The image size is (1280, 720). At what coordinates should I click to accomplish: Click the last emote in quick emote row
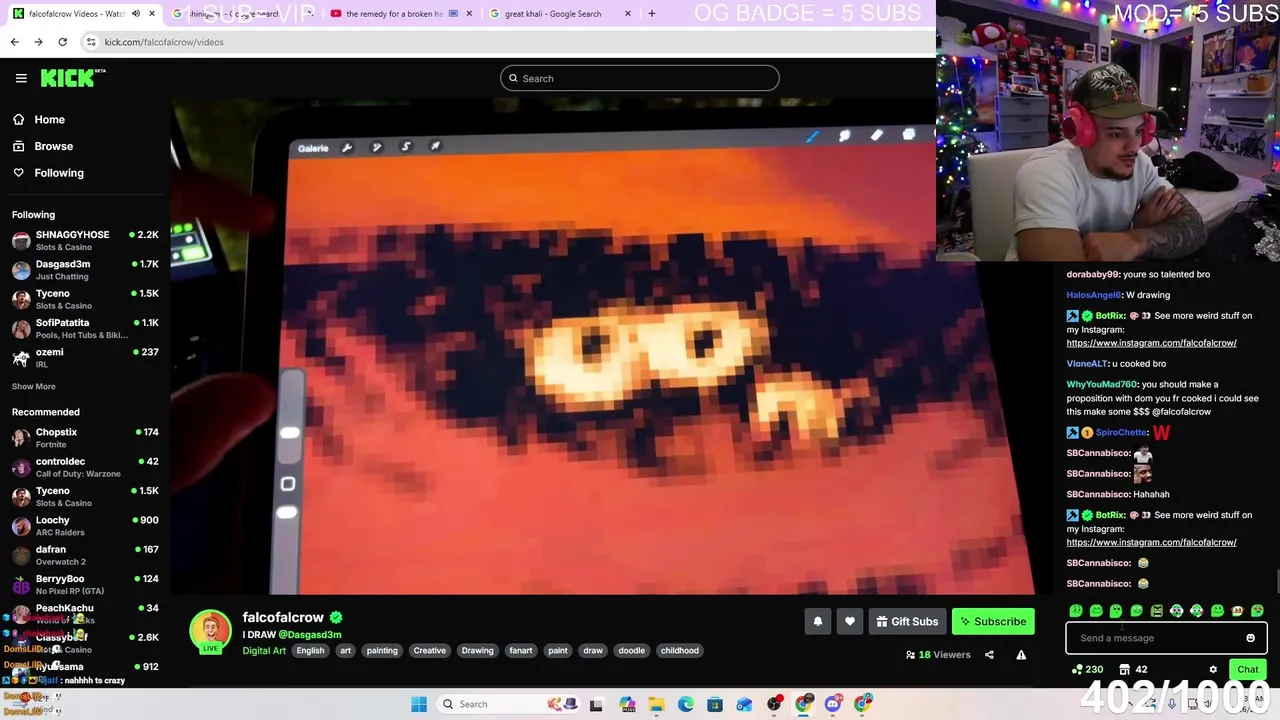(x=1257, y=611)
